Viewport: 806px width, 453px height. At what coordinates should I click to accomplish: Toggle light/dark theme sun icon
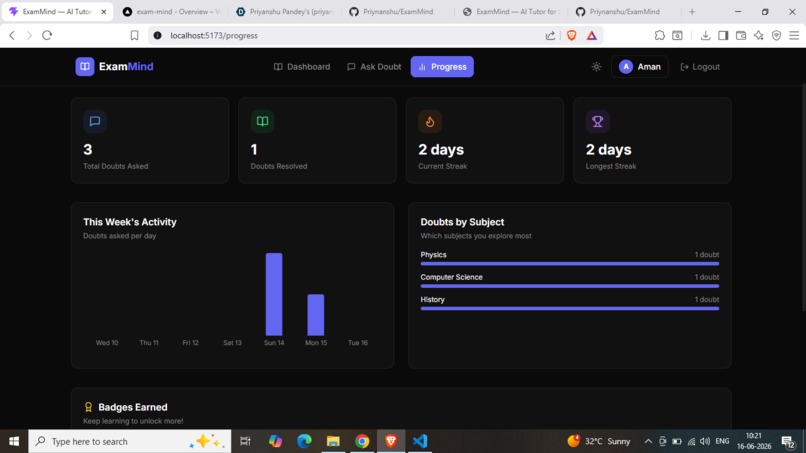(x=596, y=67)
